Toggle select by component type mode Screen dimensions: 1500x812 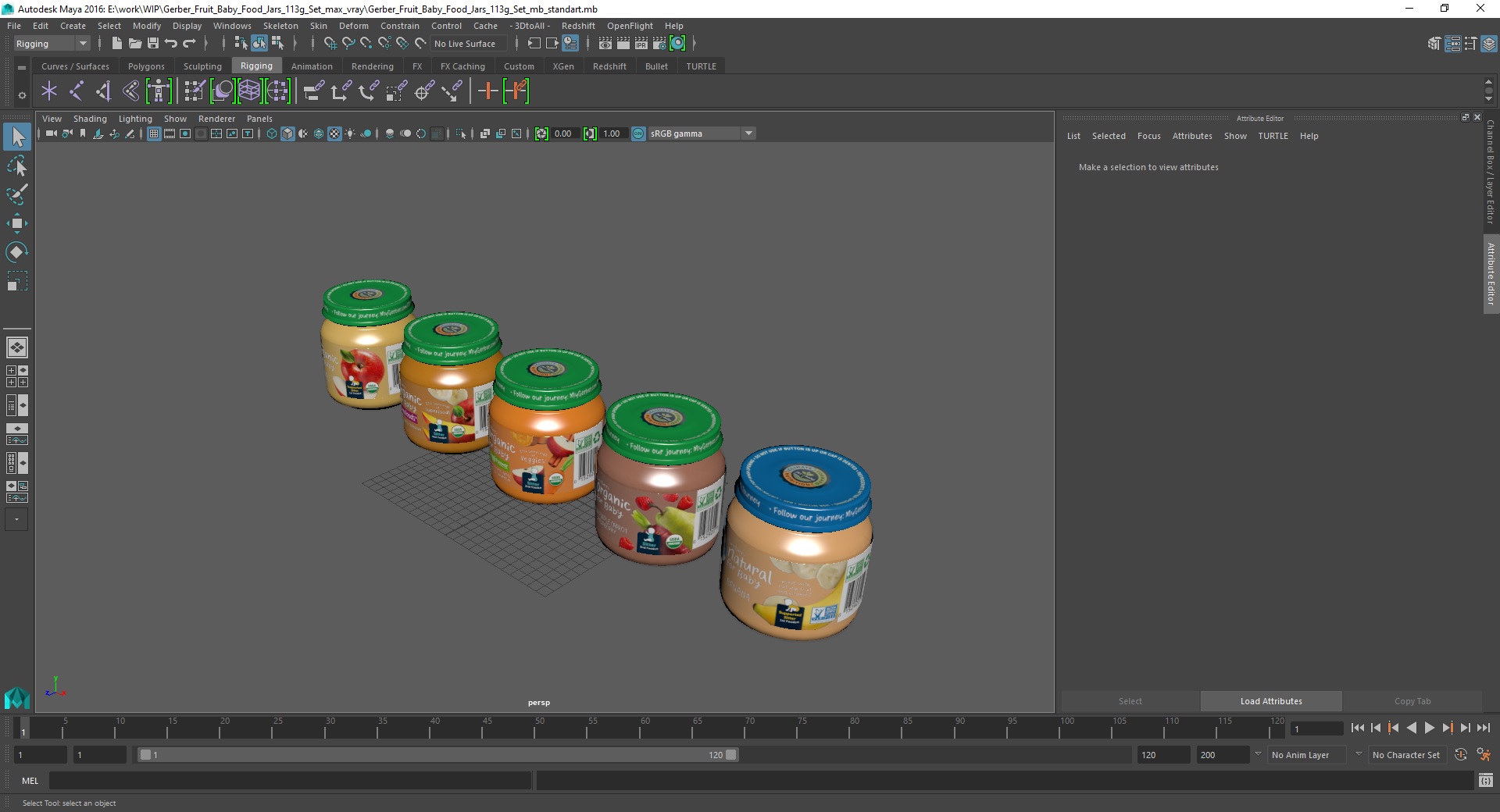pos(277,44)
